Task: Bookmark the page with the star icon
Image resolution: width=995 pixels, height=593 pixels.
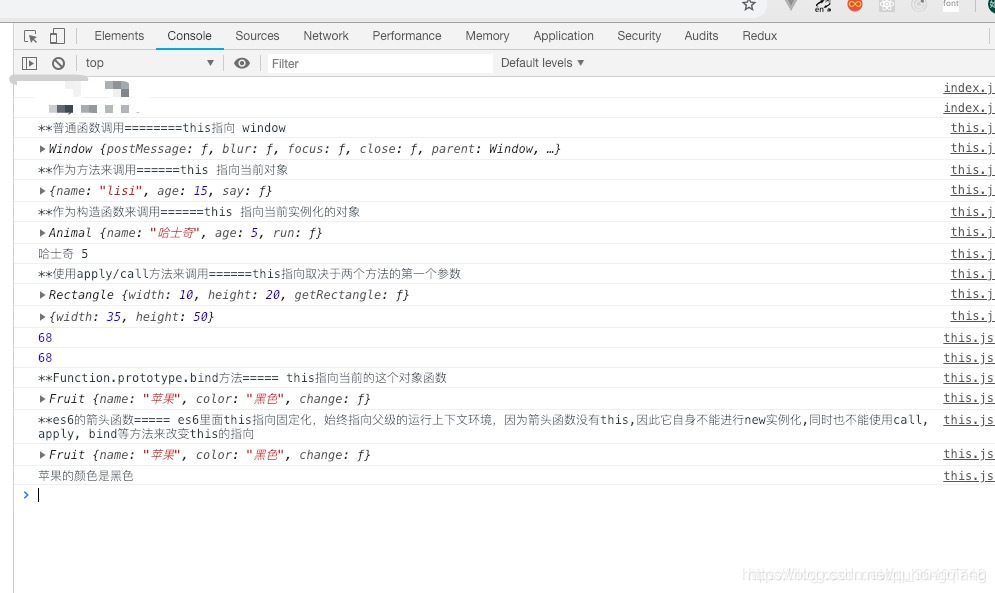Action: [749, 5]
